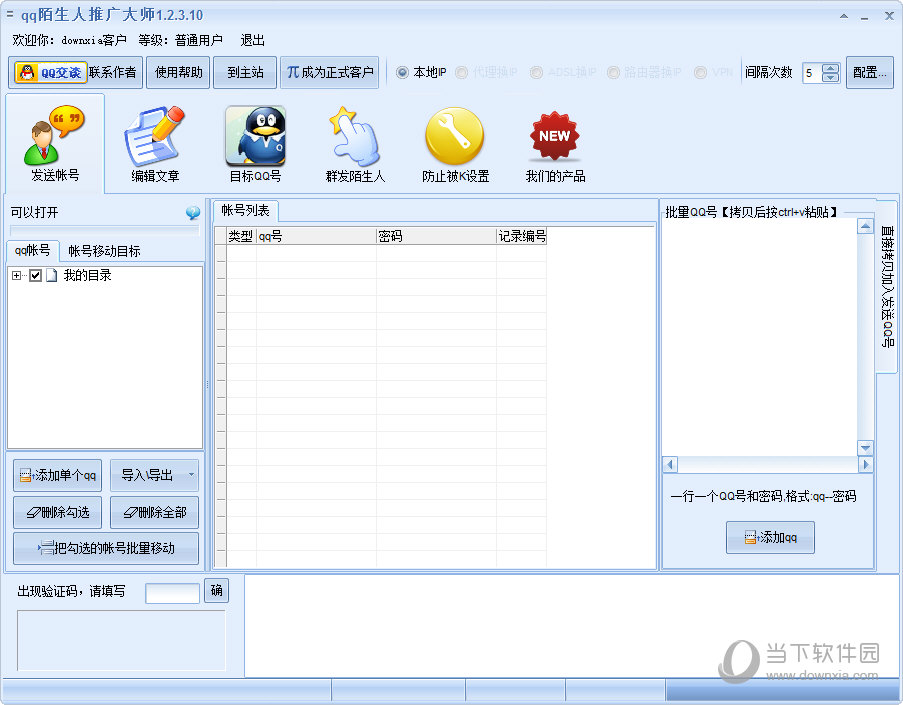The height and width of the screenshot is (705, 903).
Task: Click the 记录编号 column header
Action: (x=522, y=236)
